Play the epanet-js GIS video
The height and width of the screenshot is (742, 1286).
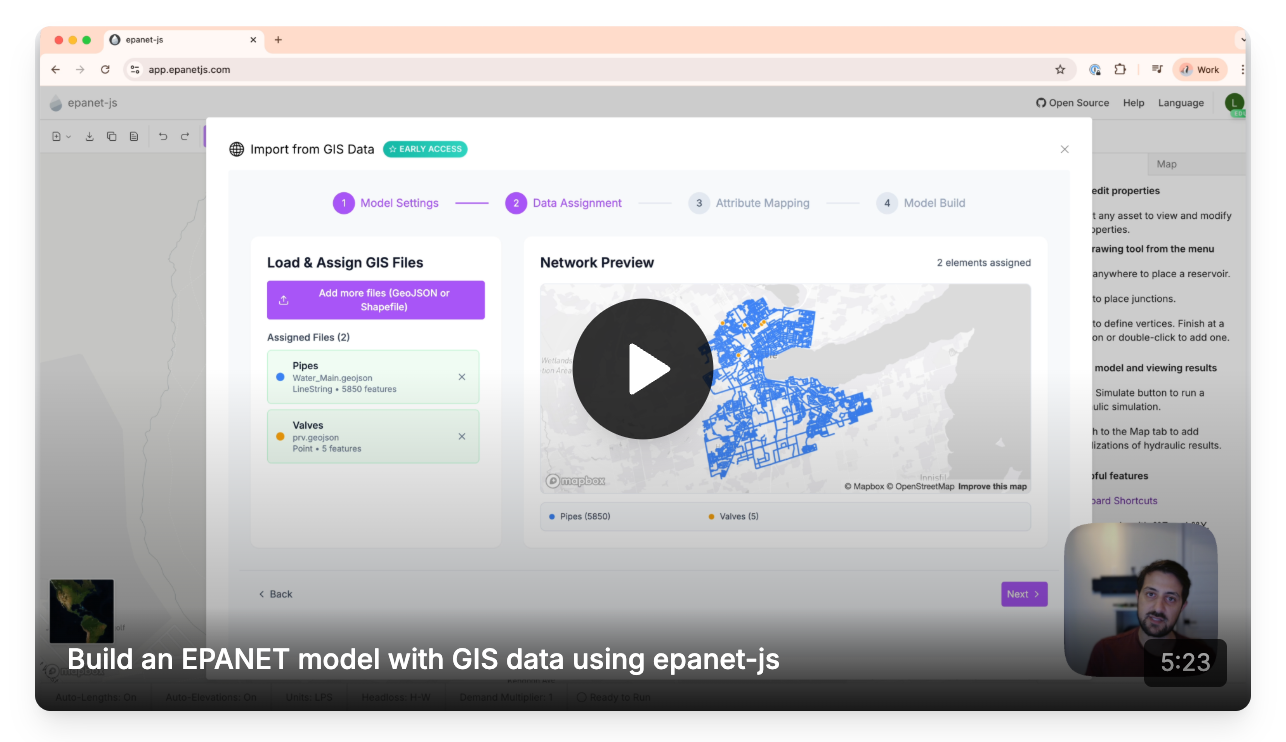[x=642, y=369]
